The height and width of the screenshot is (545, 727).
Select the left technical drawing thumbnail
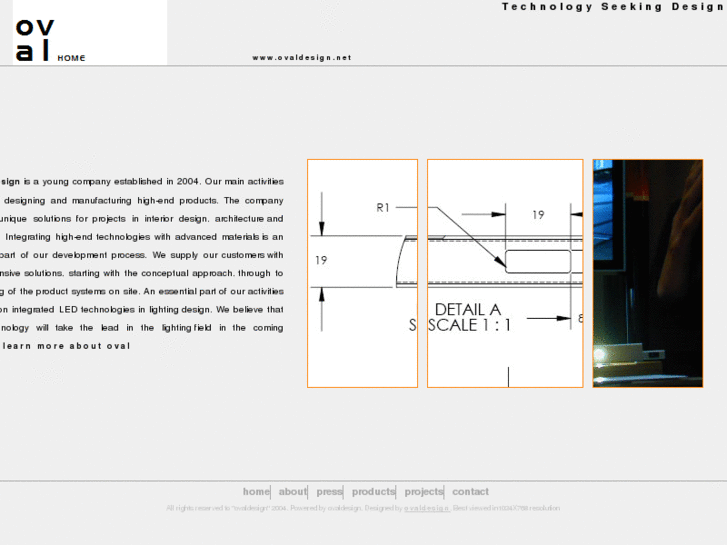tap(363, 273)
